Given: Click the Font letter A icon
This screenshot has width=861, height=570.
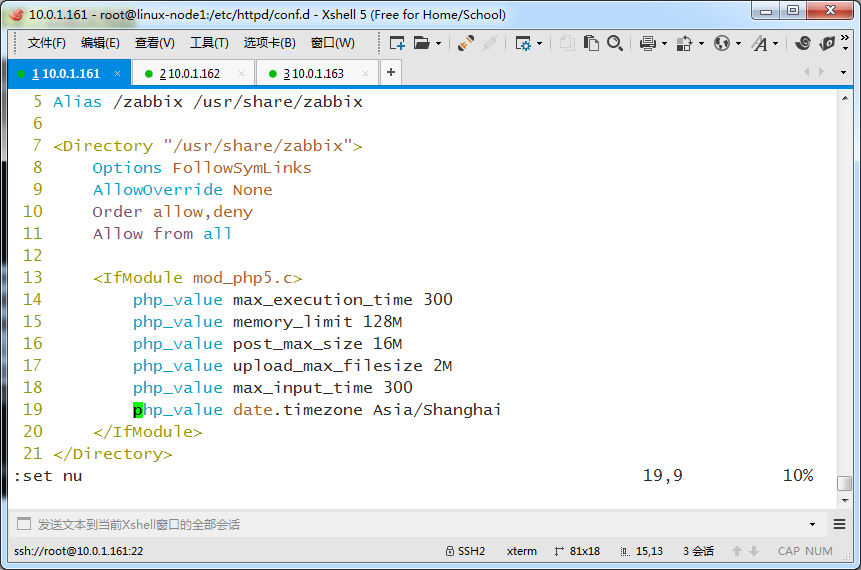Looking at the screenshot, I should coord(759,43).
